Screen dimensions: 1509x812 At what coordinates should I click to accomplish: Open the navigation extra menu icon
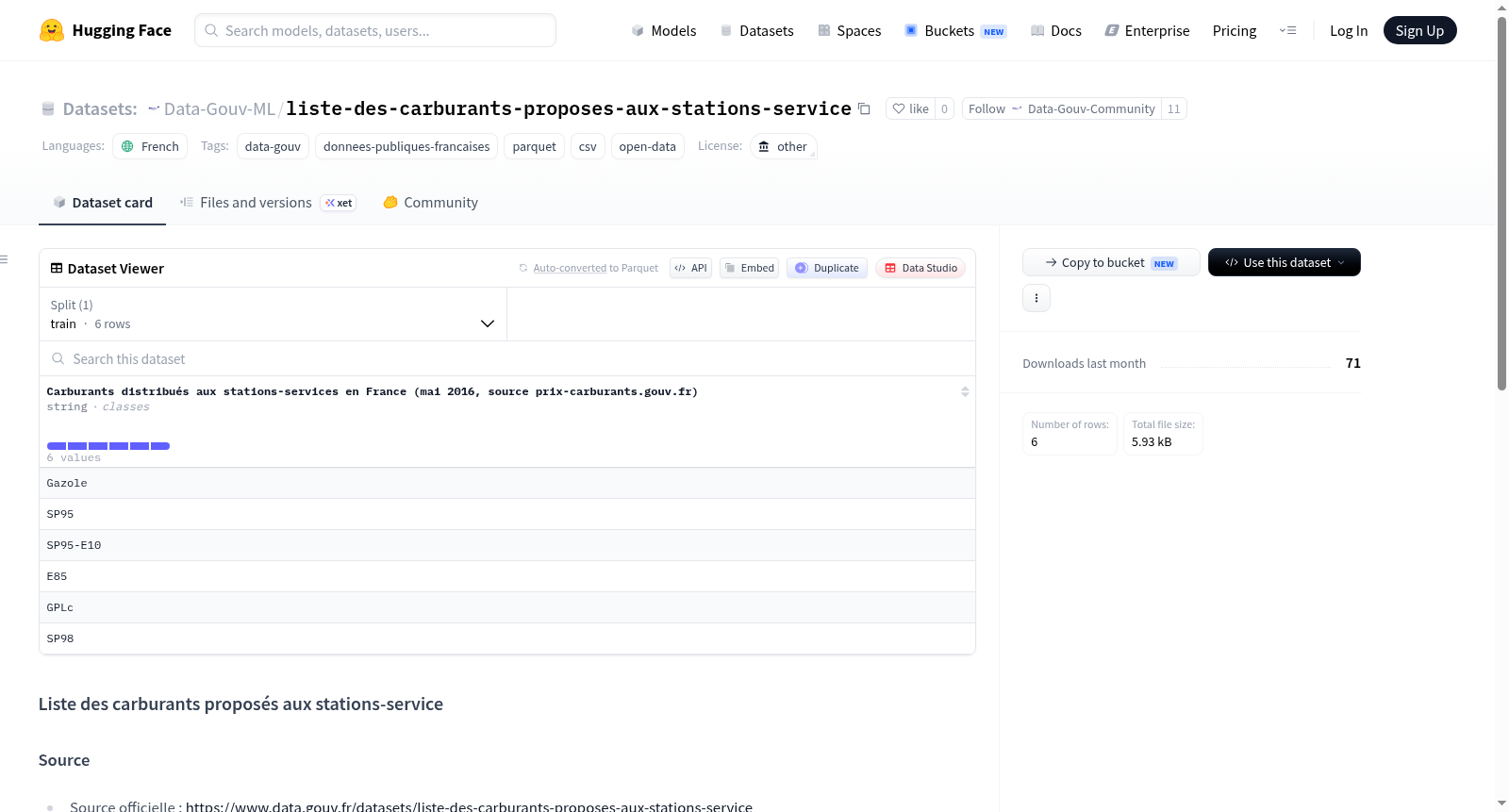(x=1287, y=30)
